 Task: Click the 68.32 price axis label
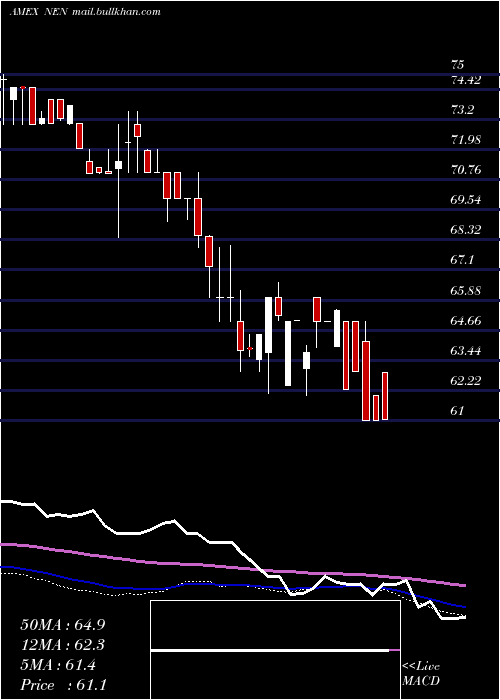(x=466, y=230)
